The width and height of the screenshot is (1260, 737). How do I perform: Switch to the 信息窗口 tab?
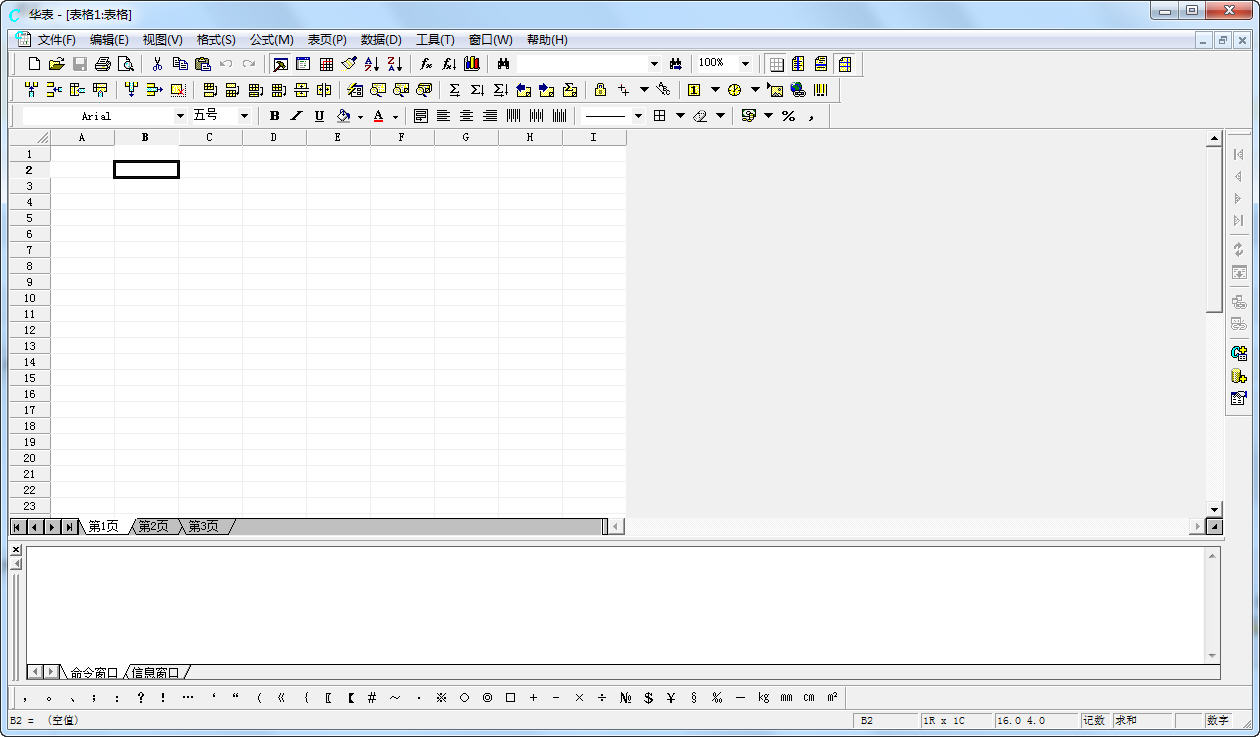[156, 673]
